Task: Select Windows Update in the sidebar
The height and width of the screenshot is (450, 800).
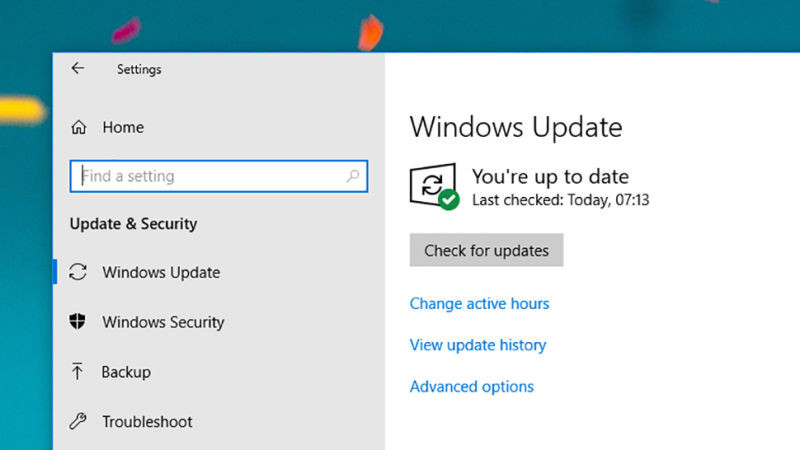Action: click(161, 272)
